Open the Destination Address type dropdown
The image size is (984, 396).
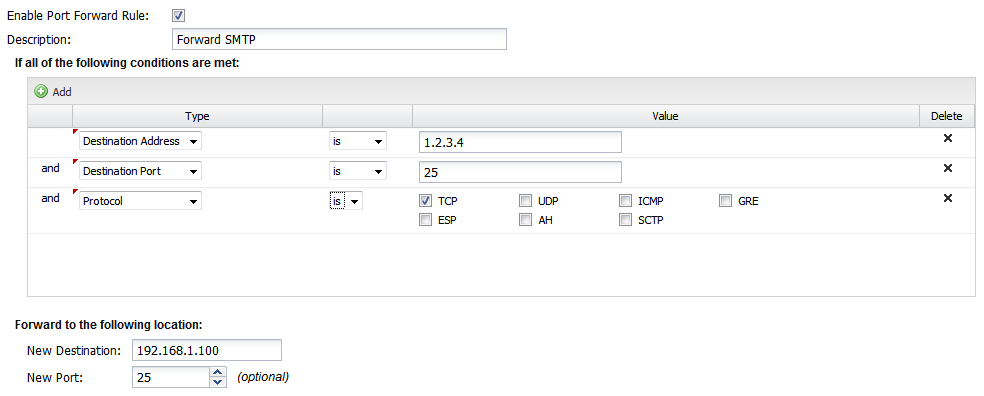coord(141,141)
